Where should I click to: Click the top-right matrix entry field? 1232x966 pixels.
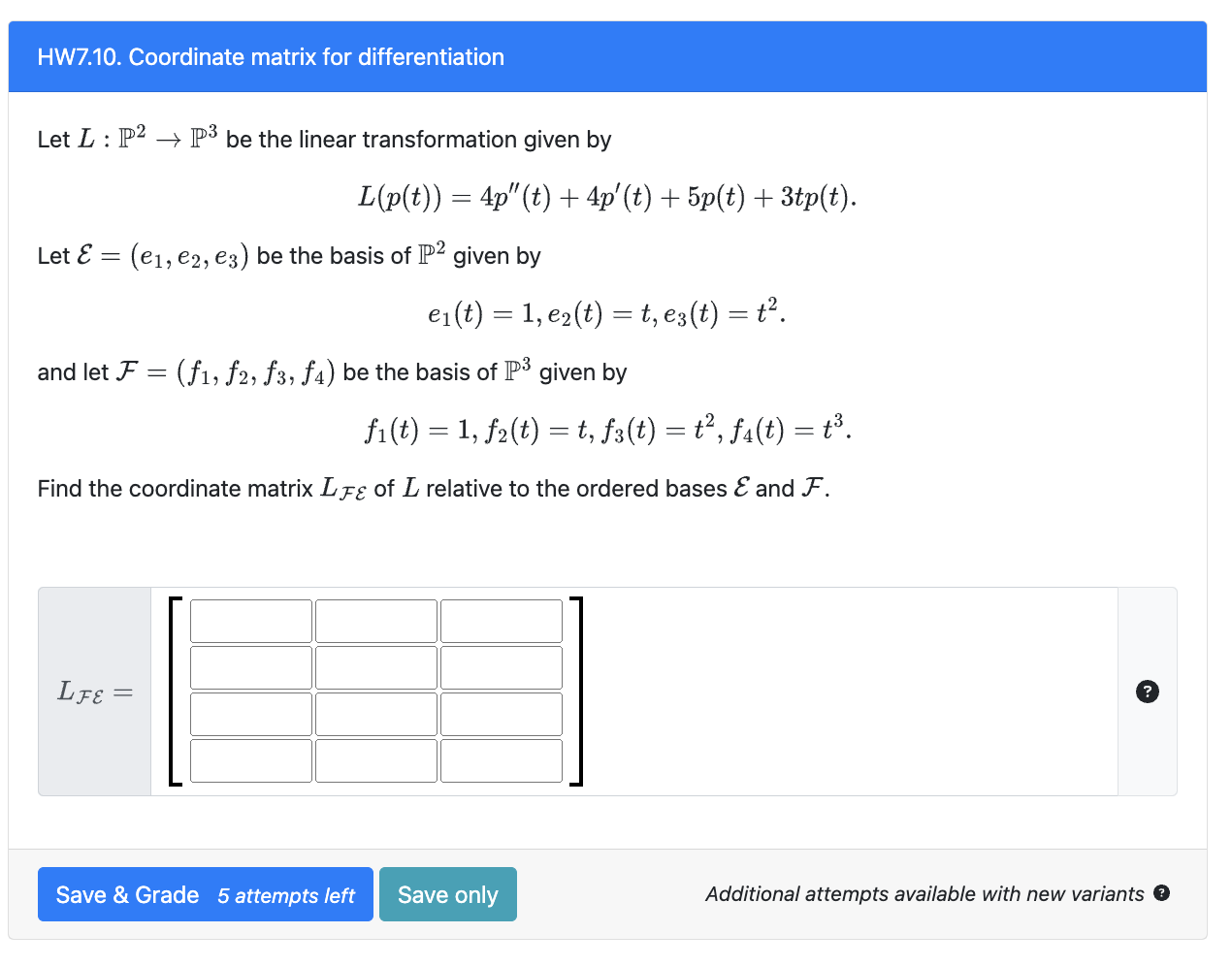click(x=502, y=620)
